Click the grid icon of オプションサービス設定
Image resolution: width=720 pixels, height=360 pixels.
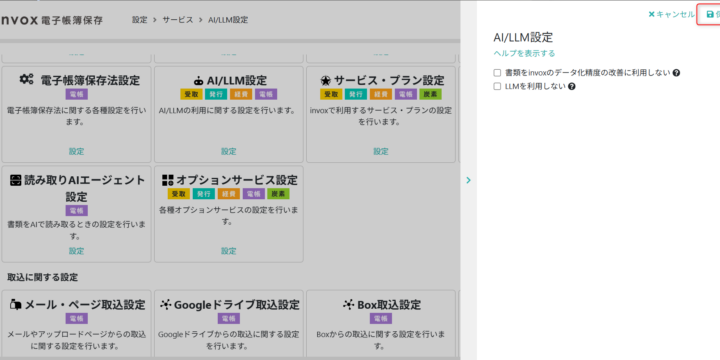[x=168, y=180]
